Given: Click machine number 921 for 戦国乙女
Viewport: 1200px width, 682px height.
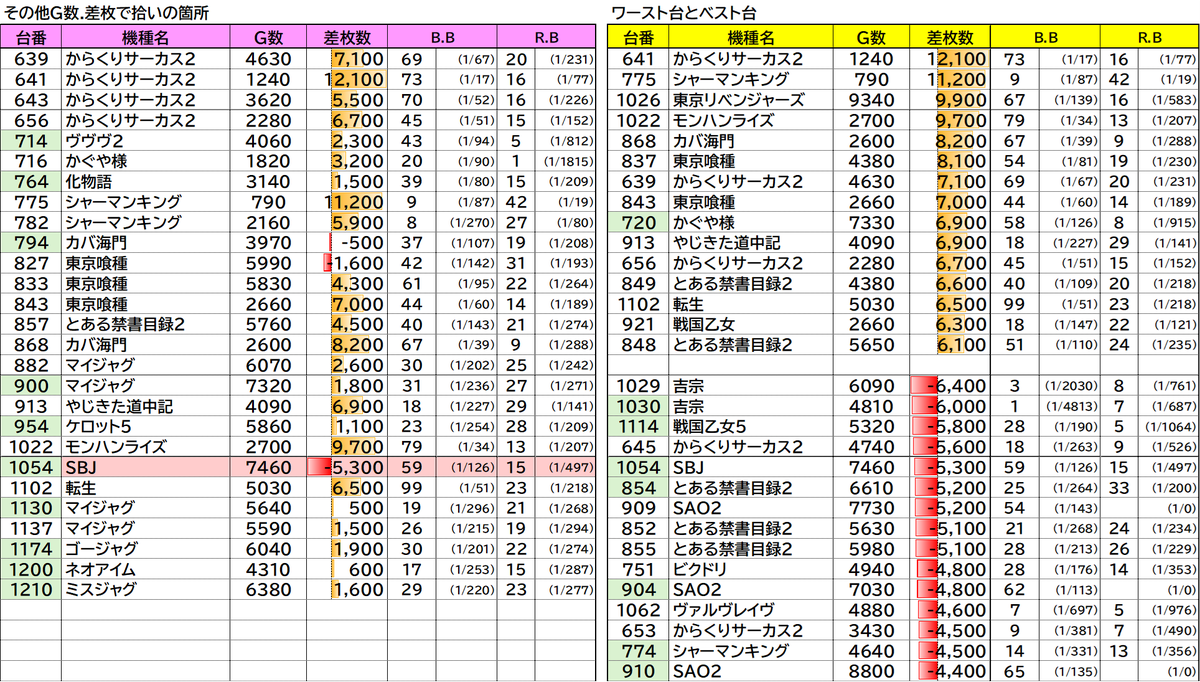Looking at the screenshot, I should point(638,324).
